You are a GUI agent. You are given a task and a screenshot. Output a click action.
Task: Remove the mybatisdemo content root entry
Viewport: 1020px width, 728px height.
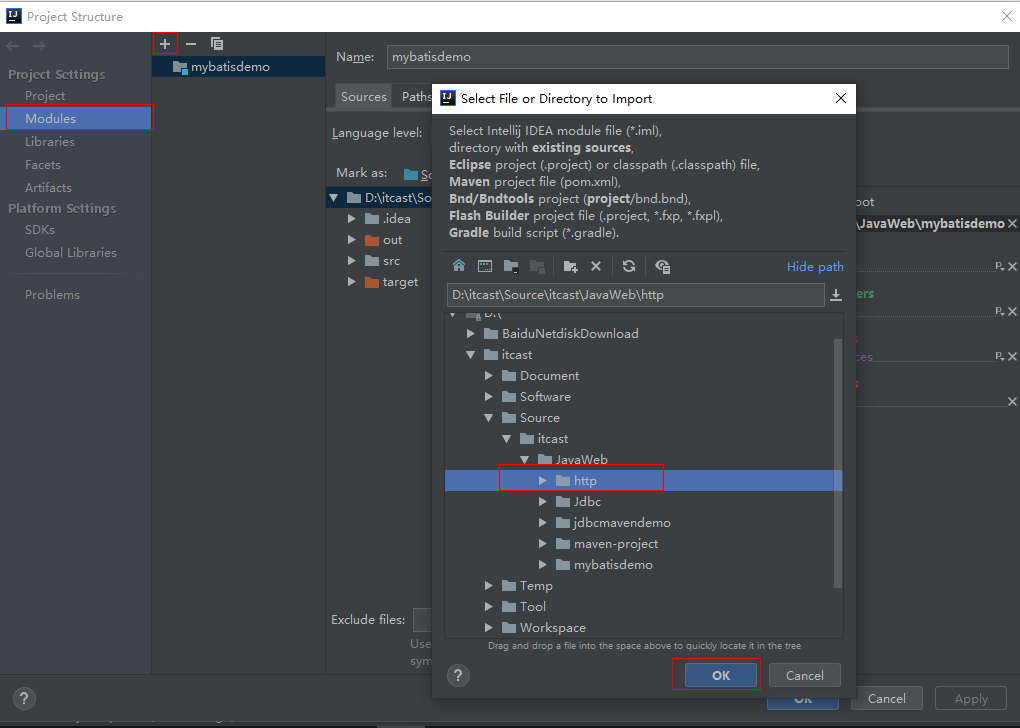[x=1012, y=224]
